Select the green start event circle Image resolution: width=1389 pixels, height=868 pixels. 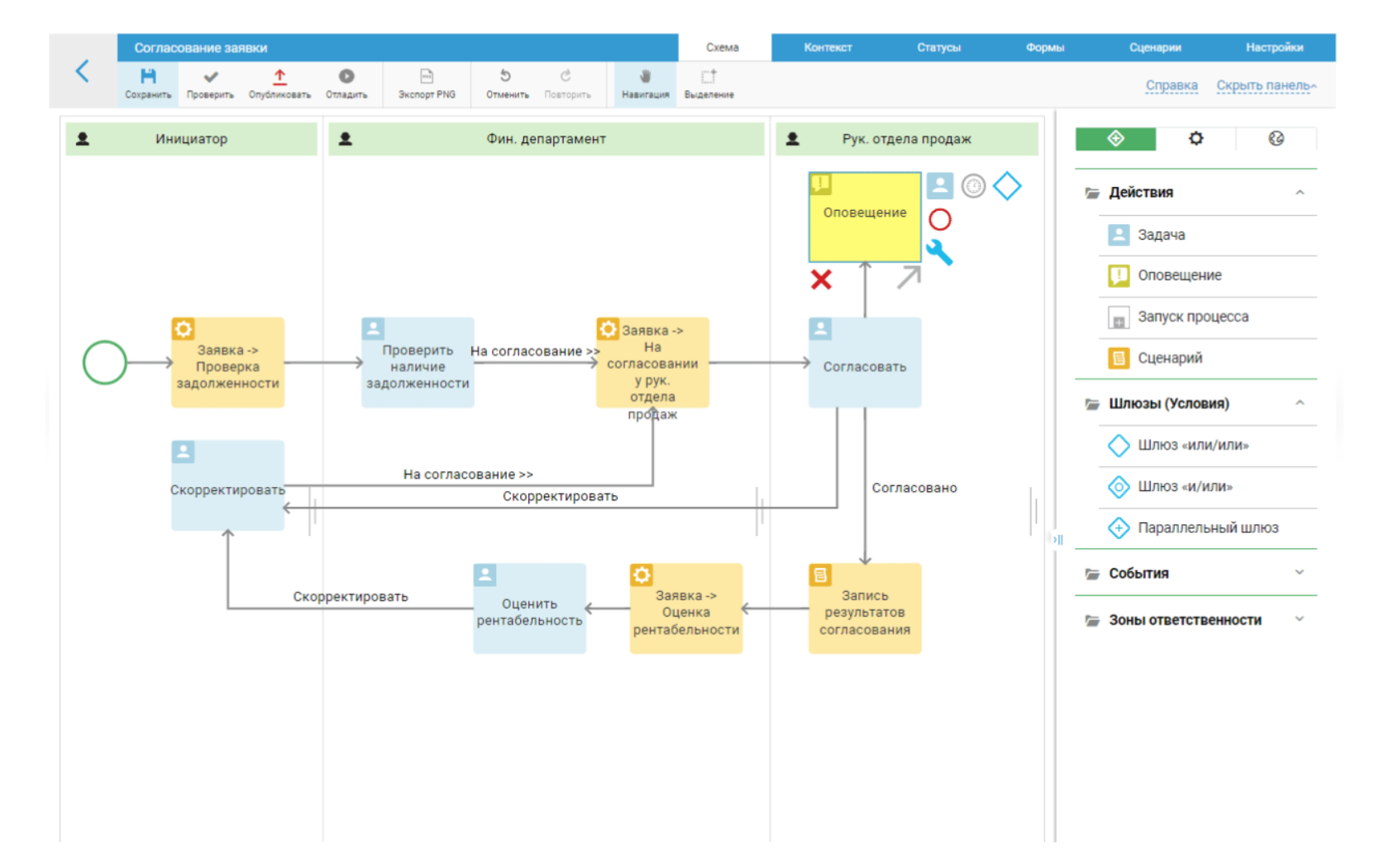point(105,363)
